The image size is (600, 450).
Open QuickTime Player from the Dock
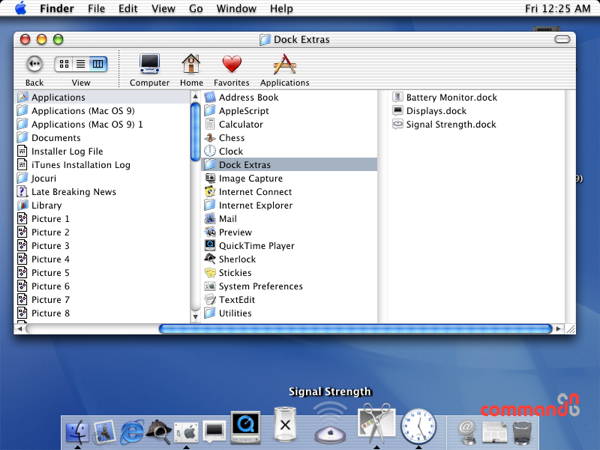click(245, 427)
